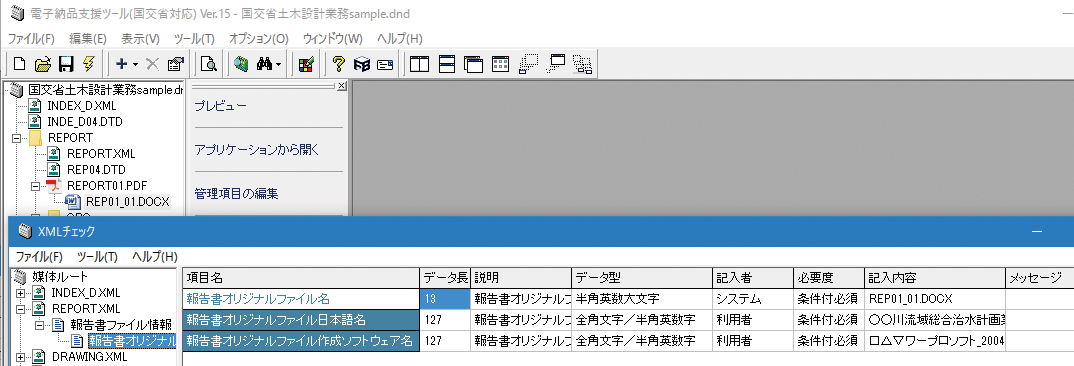Viewport: 1074px width, 366px height.
Task: Open the オプション(O) menu
Action: pyautogui.click(x=259, y=38)
